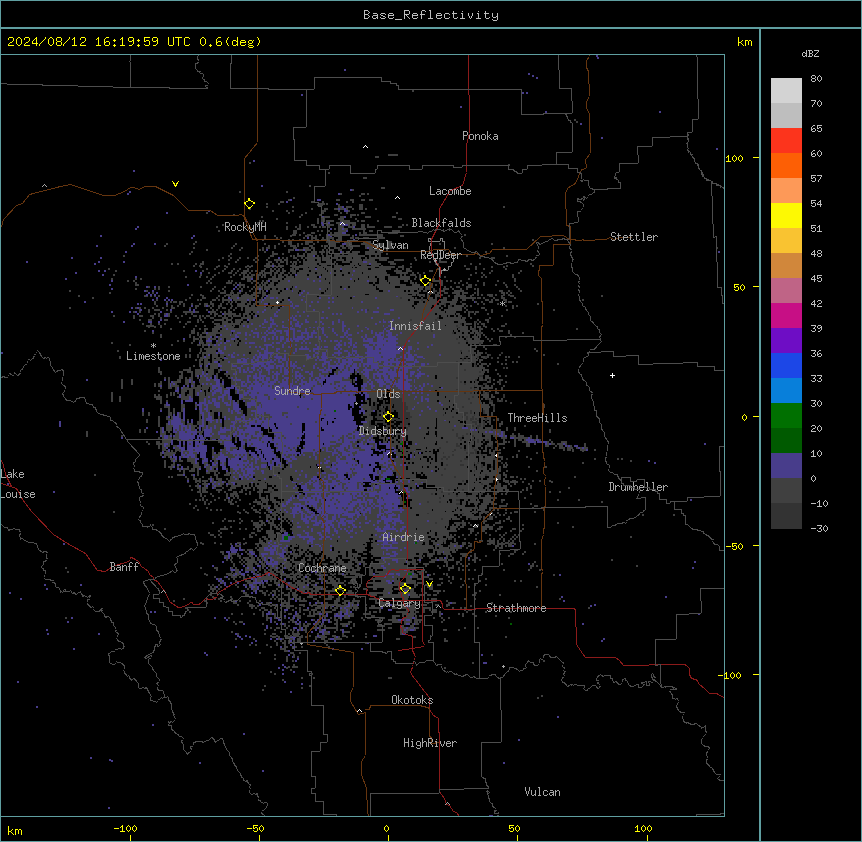The image size is (862, 842).
Task: Click the -100 tick on the horizontal km axis
Action: coord(125,828)
